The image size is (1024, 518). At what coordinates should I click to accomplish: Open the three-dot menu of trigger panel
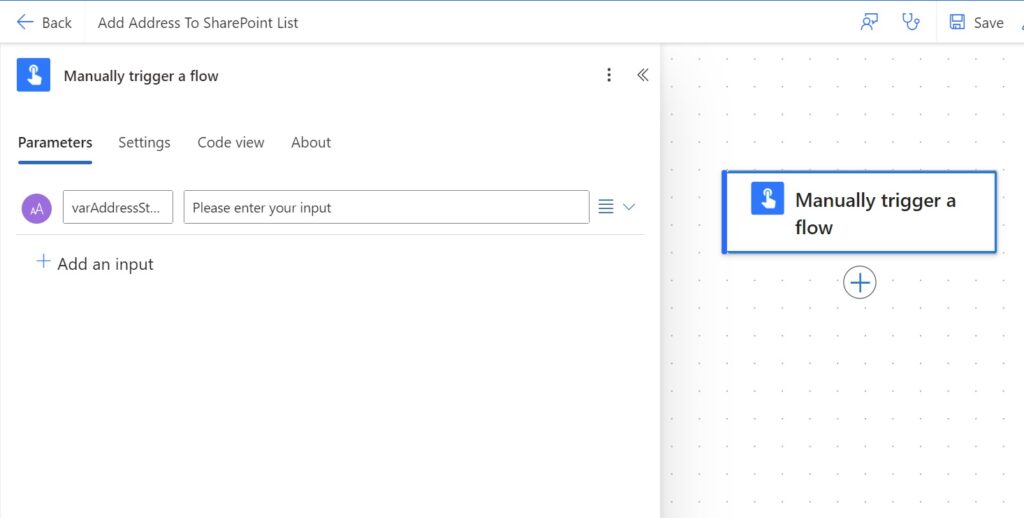point(609,75)
